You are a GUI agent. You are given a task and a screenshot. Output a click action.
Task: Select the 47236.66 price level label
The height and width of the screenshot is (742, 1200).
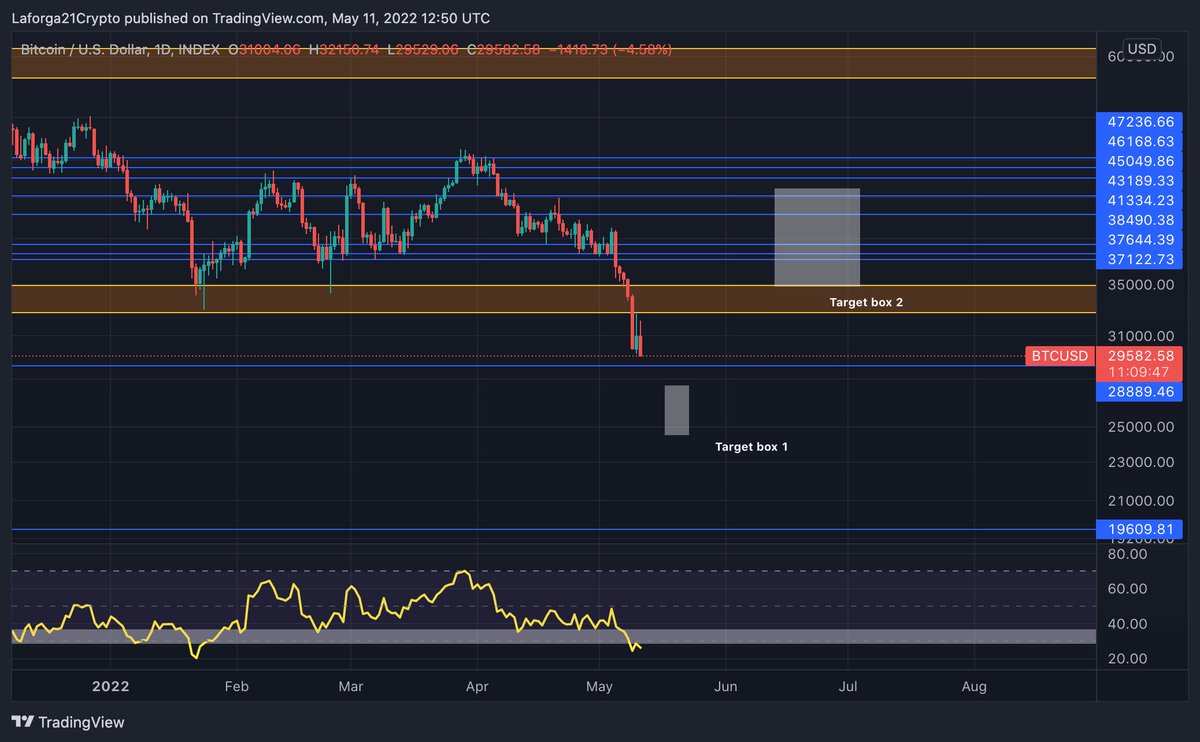pyautogui.click(x=1141, y=121)
